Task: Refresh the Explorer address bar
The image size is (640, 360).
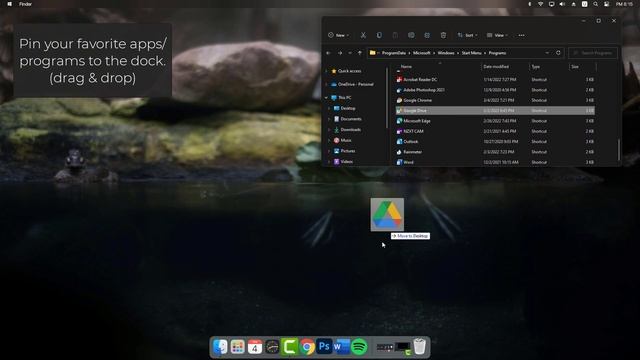Action: click(x=558, y=53)
